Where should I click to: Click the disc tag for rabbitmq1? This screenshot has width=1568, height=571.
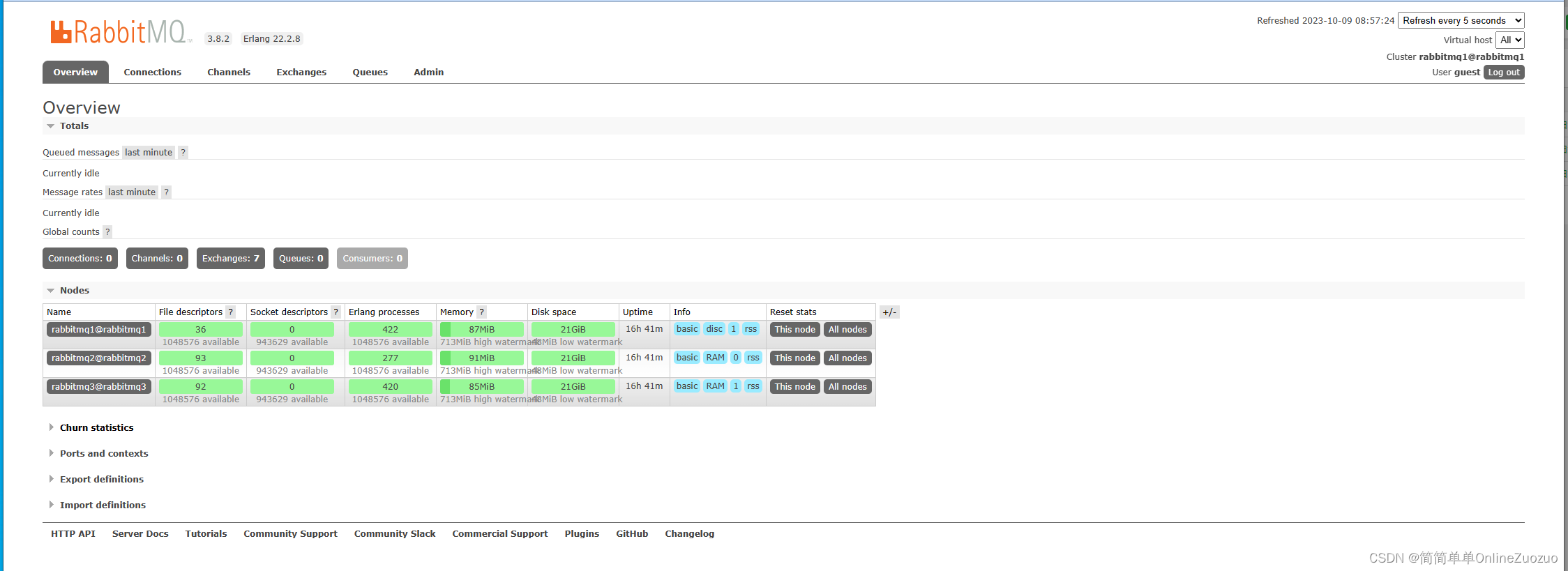[x=714, y=328]
